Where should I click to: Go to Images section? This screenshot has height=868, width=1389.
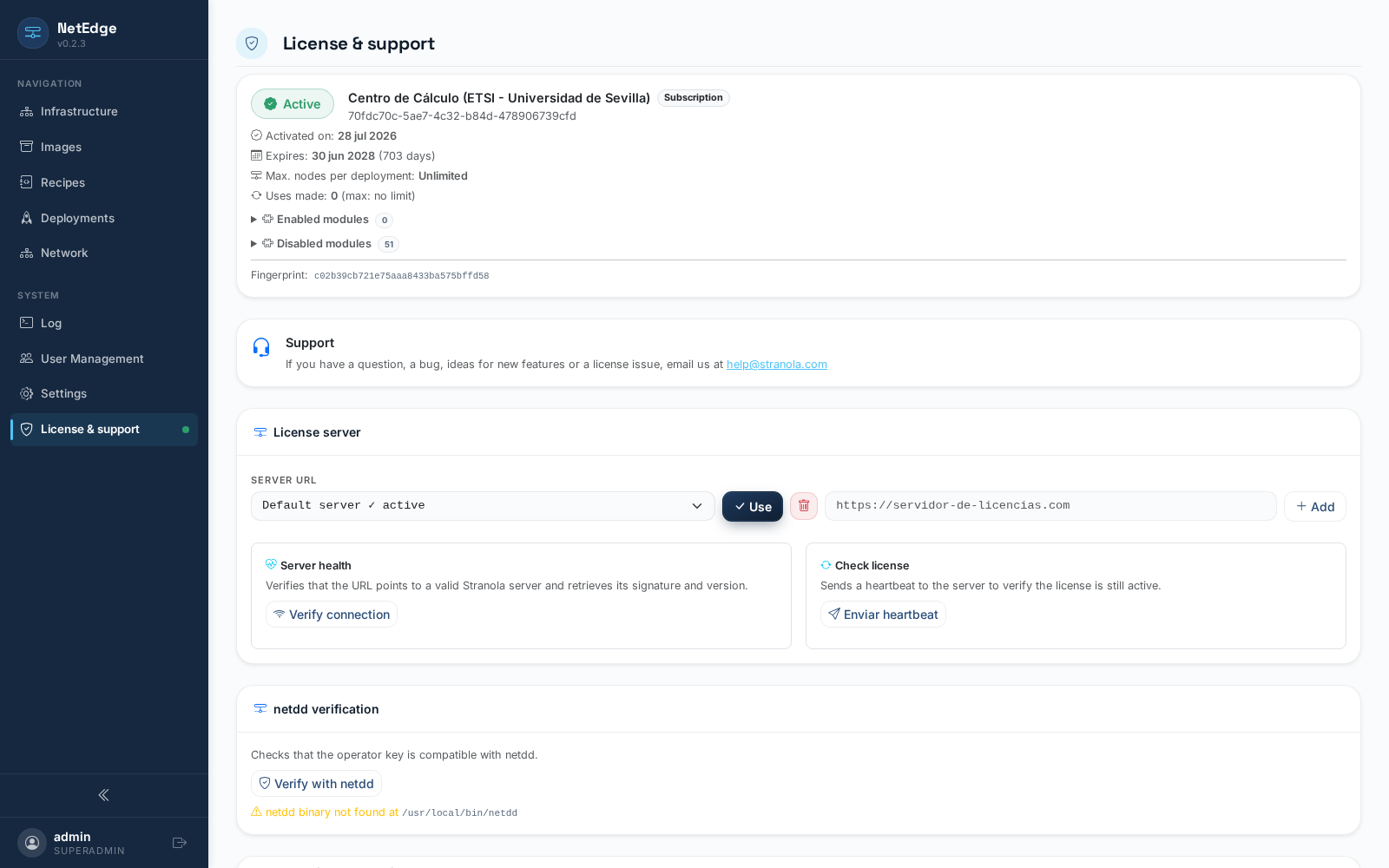(104, 147)
